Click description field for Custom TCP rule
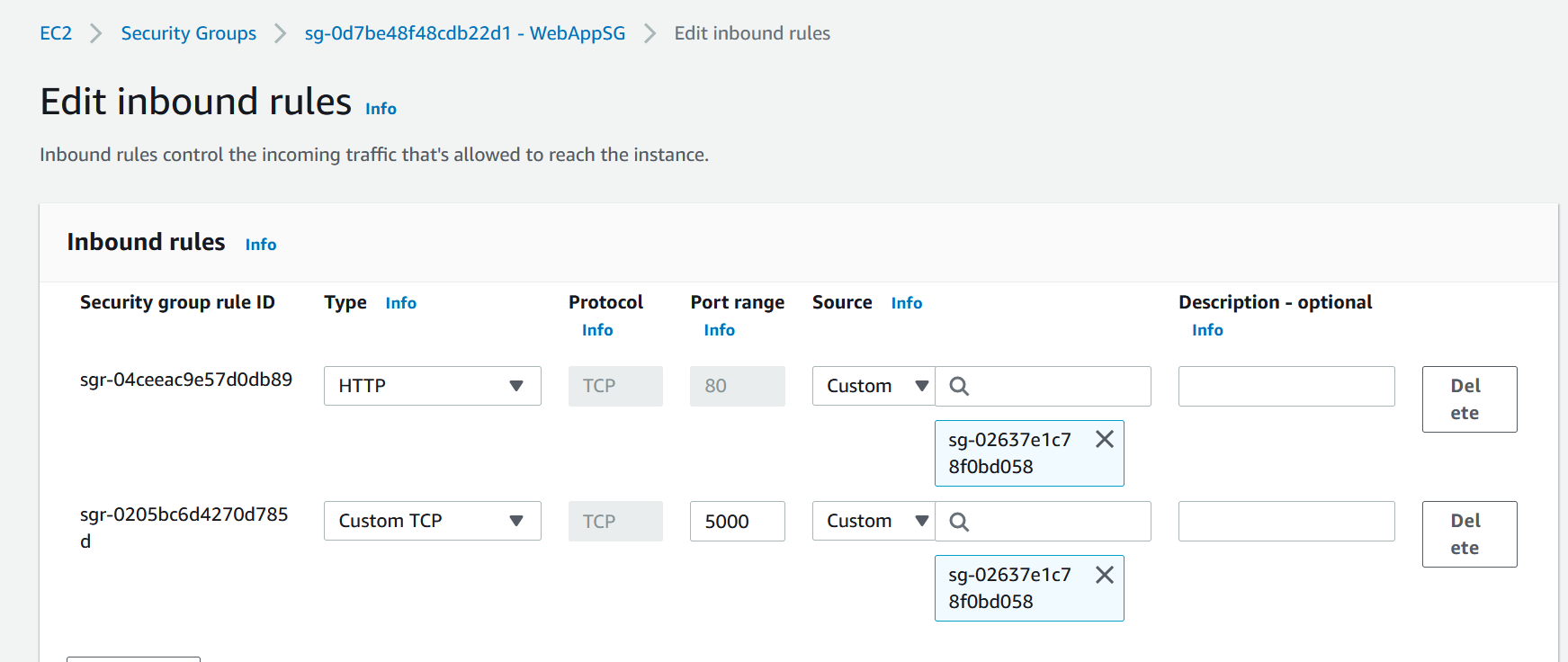Viewport: 1568px width, 662px height. click(x=1286, y=521)
